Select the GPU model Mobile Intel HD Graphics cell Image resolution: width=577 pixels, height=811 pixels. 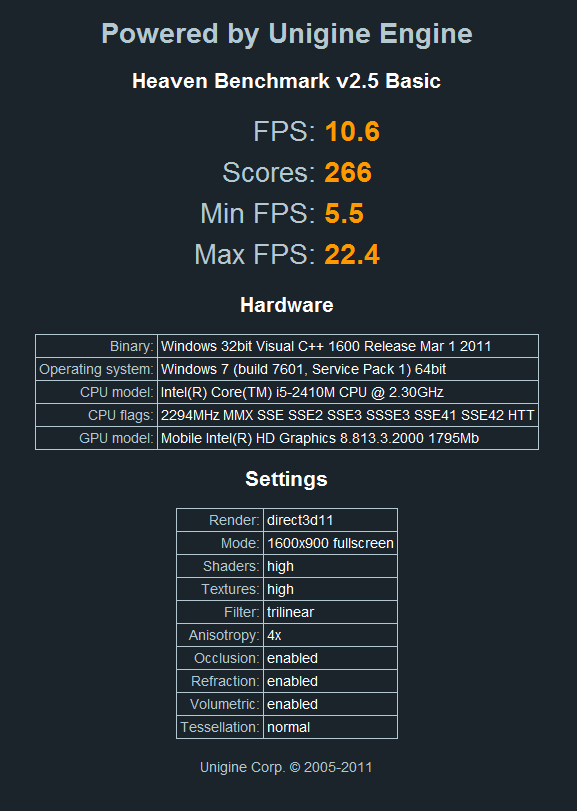click(348, 438)
